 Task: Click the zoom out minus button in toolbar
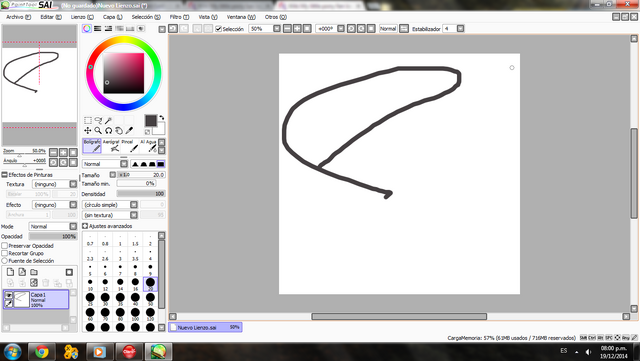click(287, 29)
